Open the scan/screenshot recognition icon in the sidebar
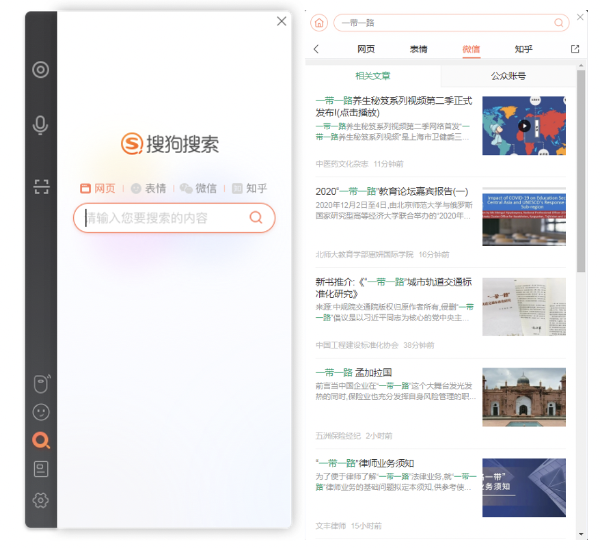The width and height of the screenshot is (600, 548). (x=41, y=187)
